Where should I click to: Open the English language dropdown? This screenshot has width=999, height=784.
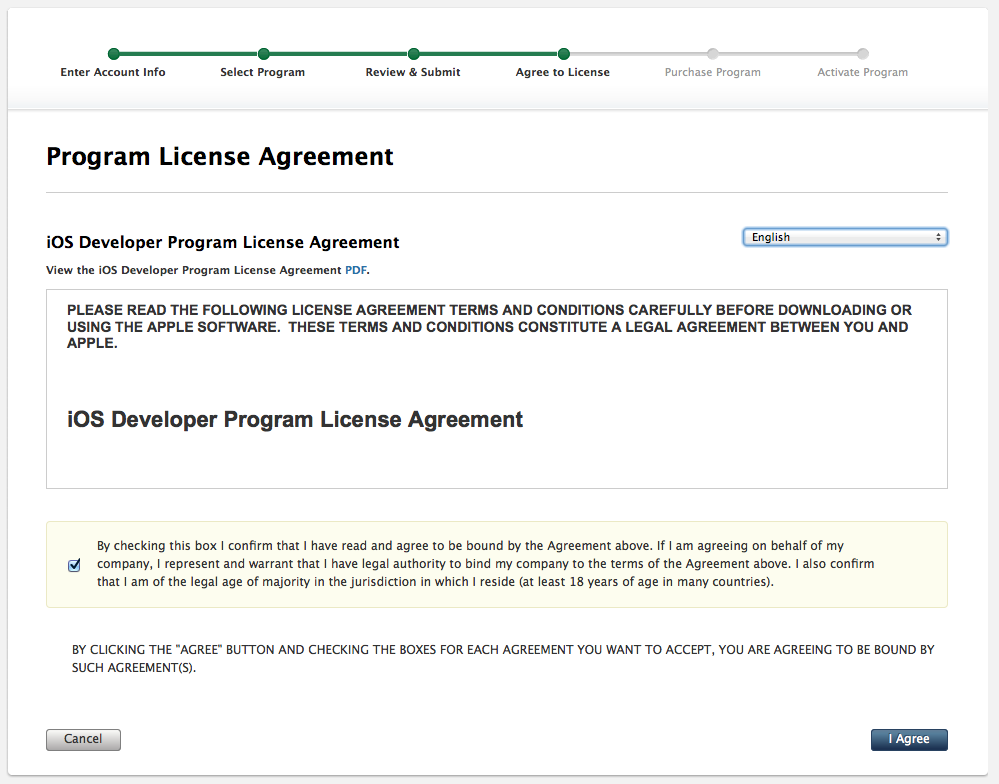[x=845, y=237]
